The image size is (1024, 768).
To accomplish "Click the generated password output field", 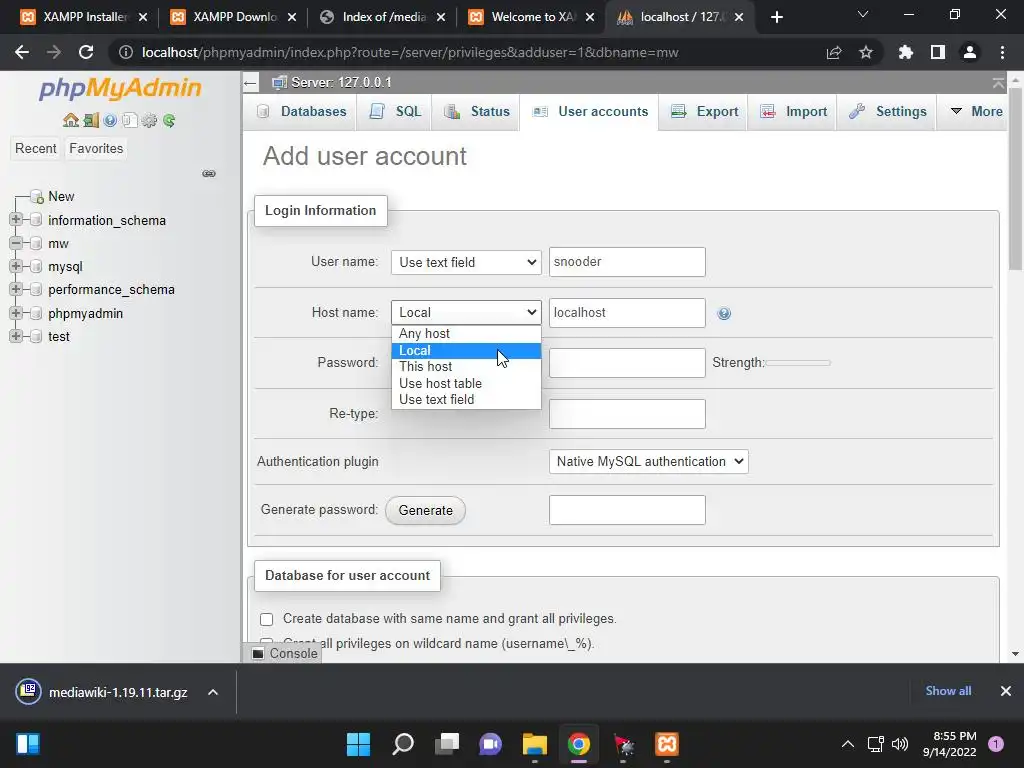I will click(627, 510).
